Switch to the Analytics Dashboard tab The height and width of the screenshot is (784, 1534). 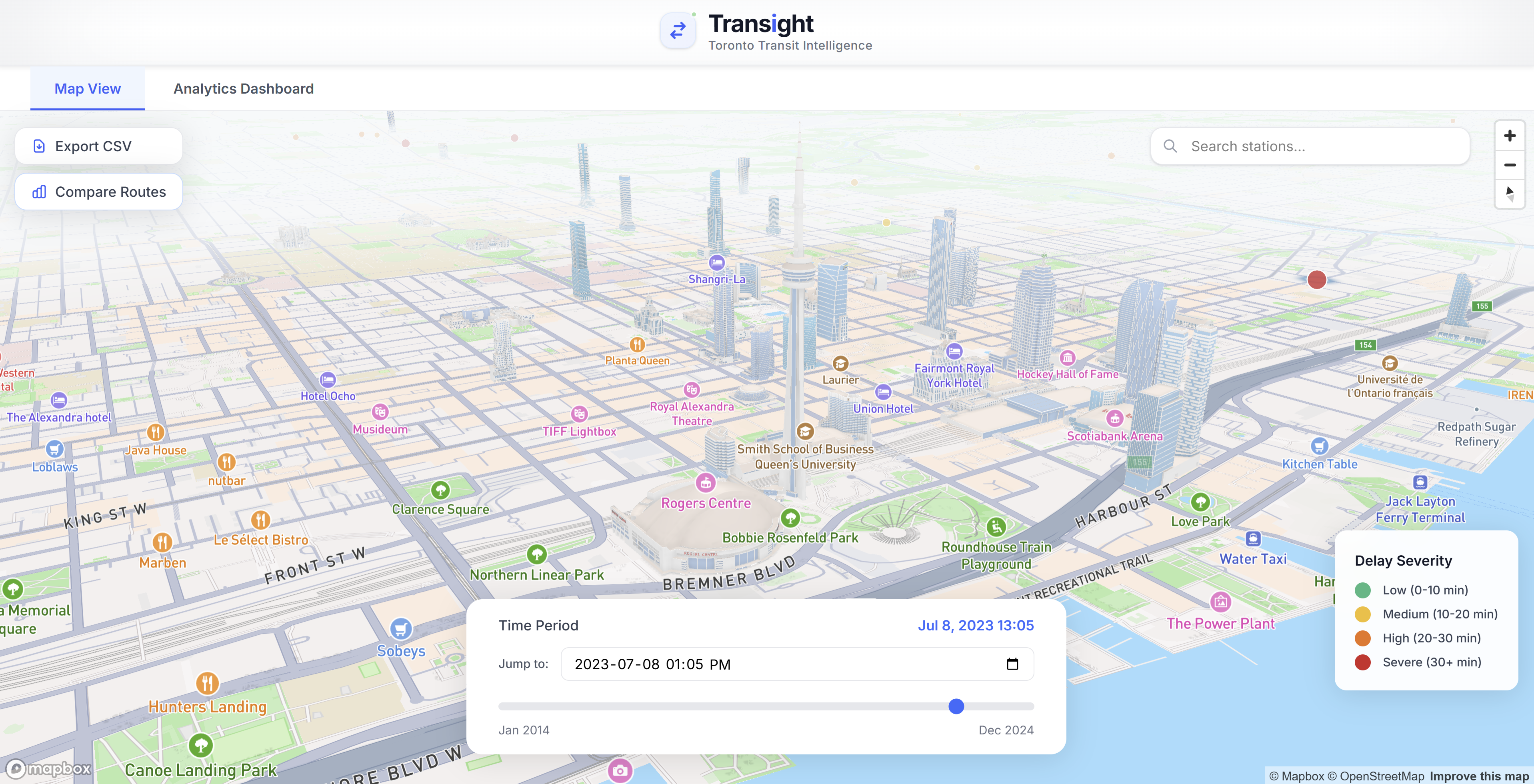(x=244, y=89)
